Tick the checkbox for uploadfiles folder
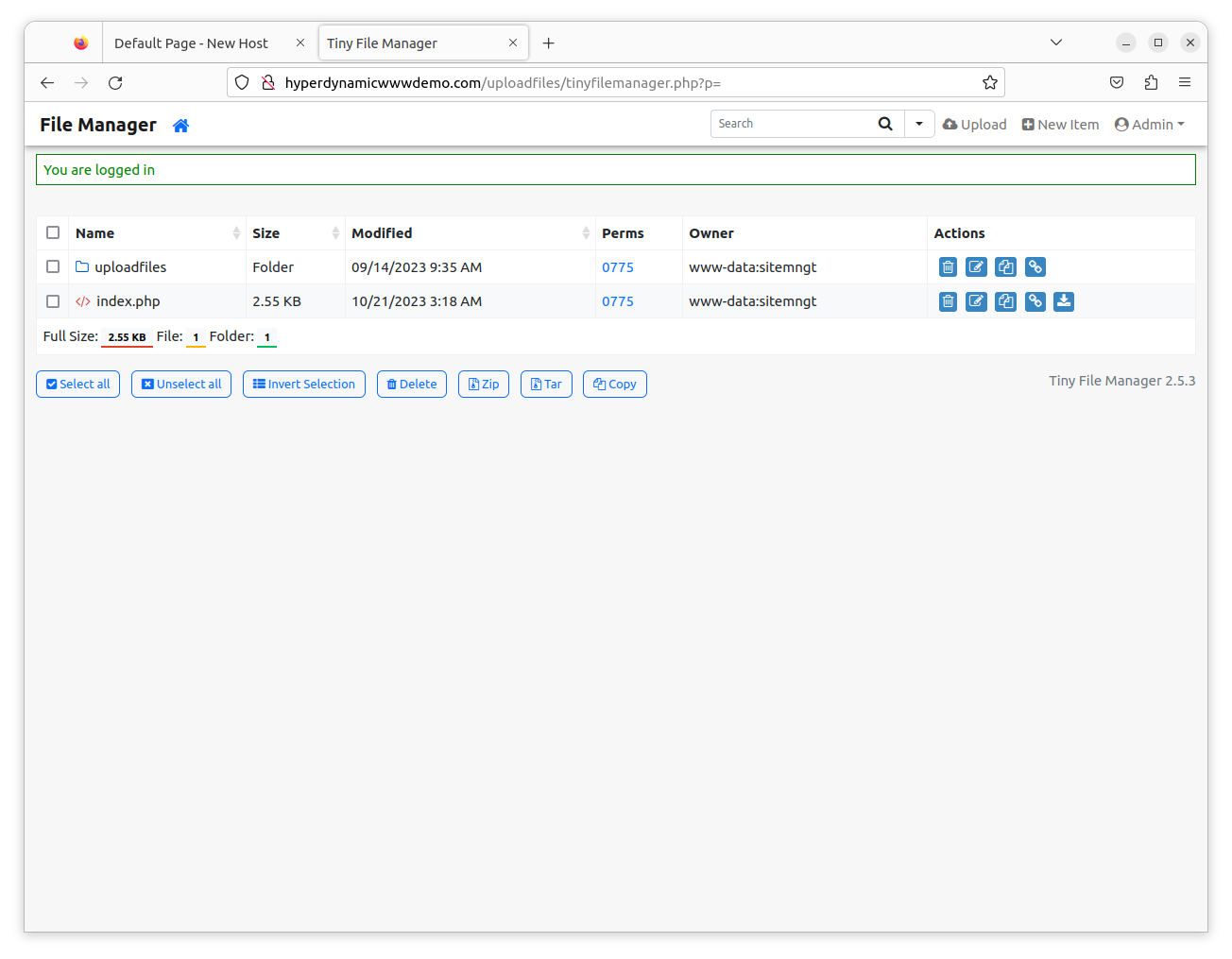 point(53,267)
